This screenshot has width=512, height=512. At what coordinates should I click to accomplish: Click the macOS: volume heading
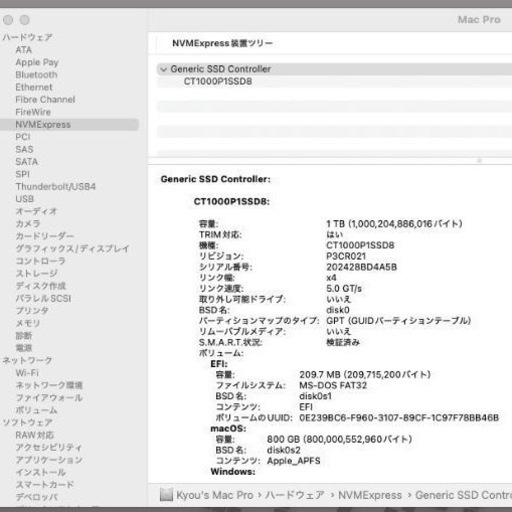[x=228, y=428]
